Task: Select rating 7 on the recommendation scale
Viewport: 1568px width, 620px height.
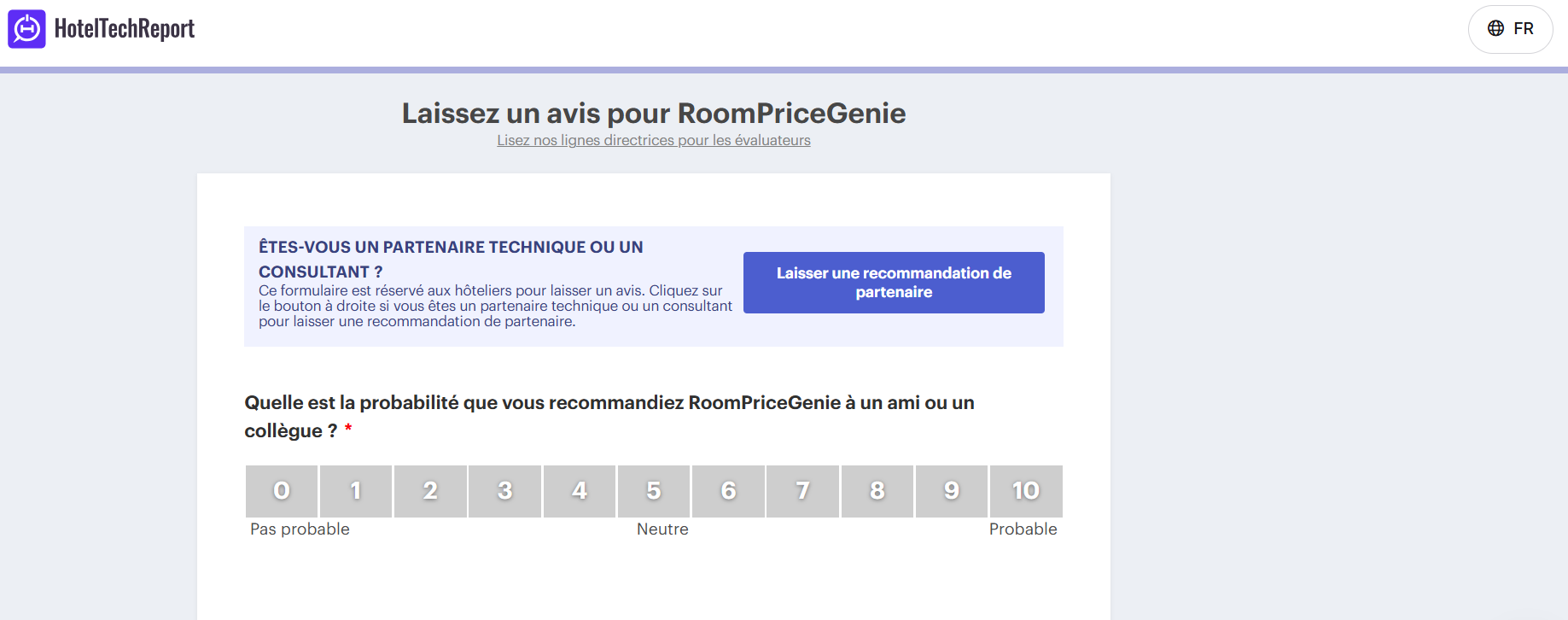Action: click(802, 491)
